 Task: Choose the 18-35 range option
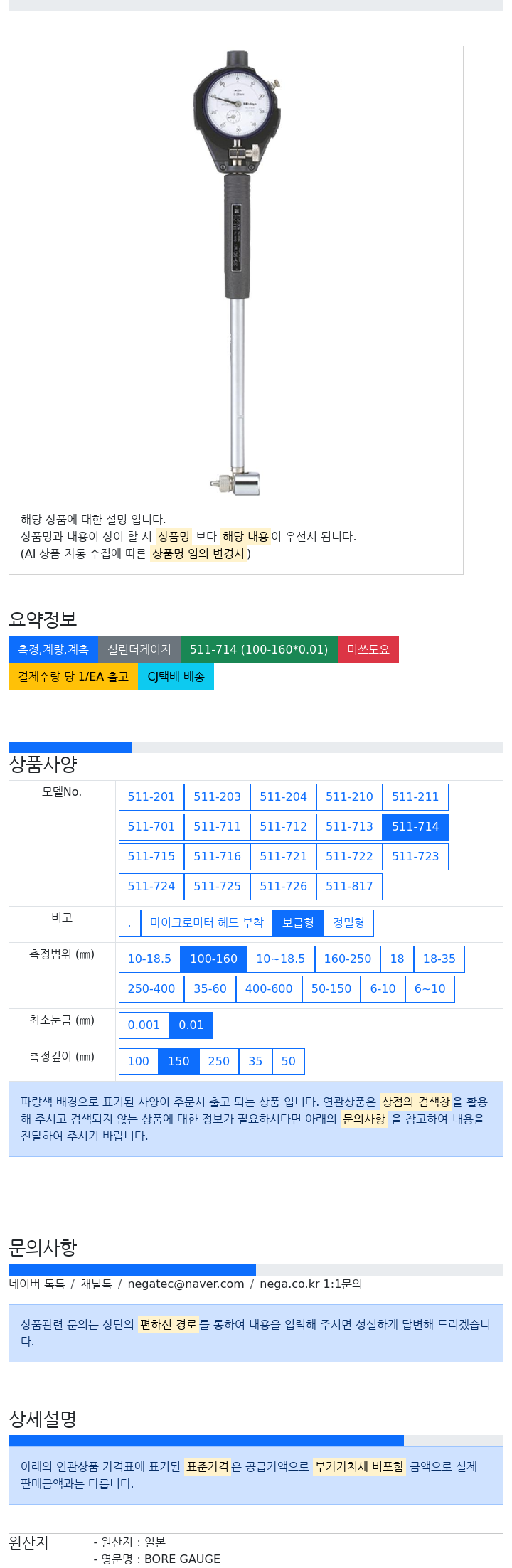[x=439, y=959]
